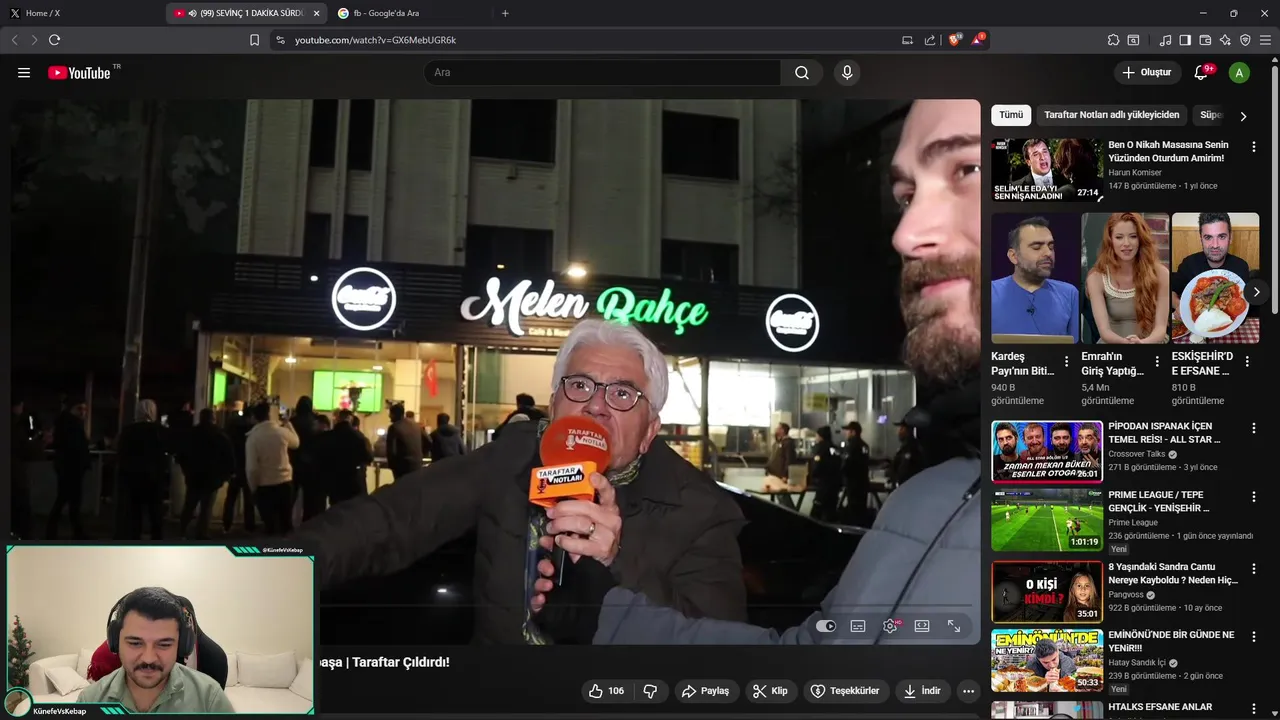The image size is (1280, 720).
Task: Close the YouTube SEVİNÇ tab
Action: tap(316, 13)
